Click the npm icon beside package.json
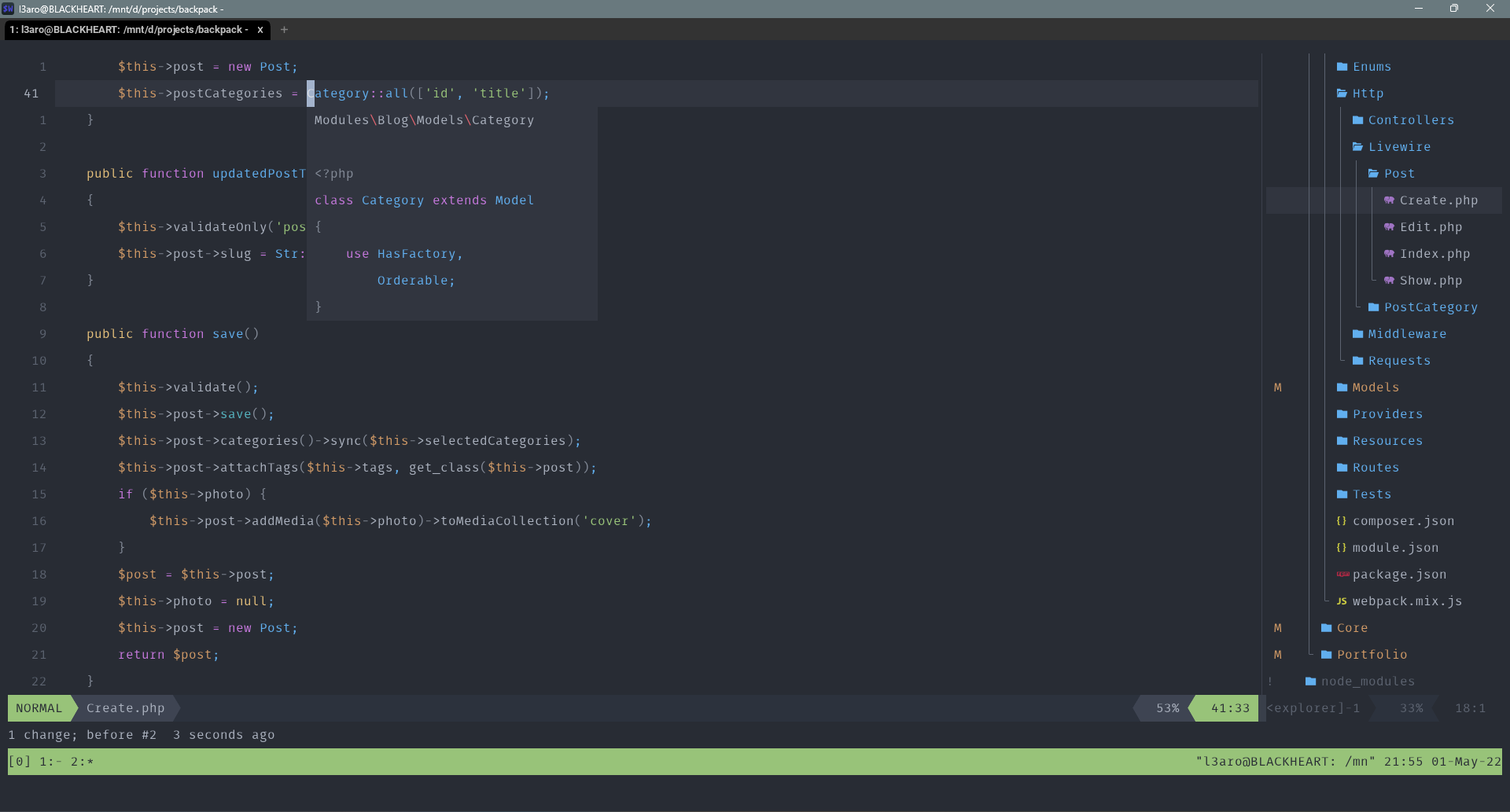Viewport: 1510px width, 812px height. tap(1342, 575)
